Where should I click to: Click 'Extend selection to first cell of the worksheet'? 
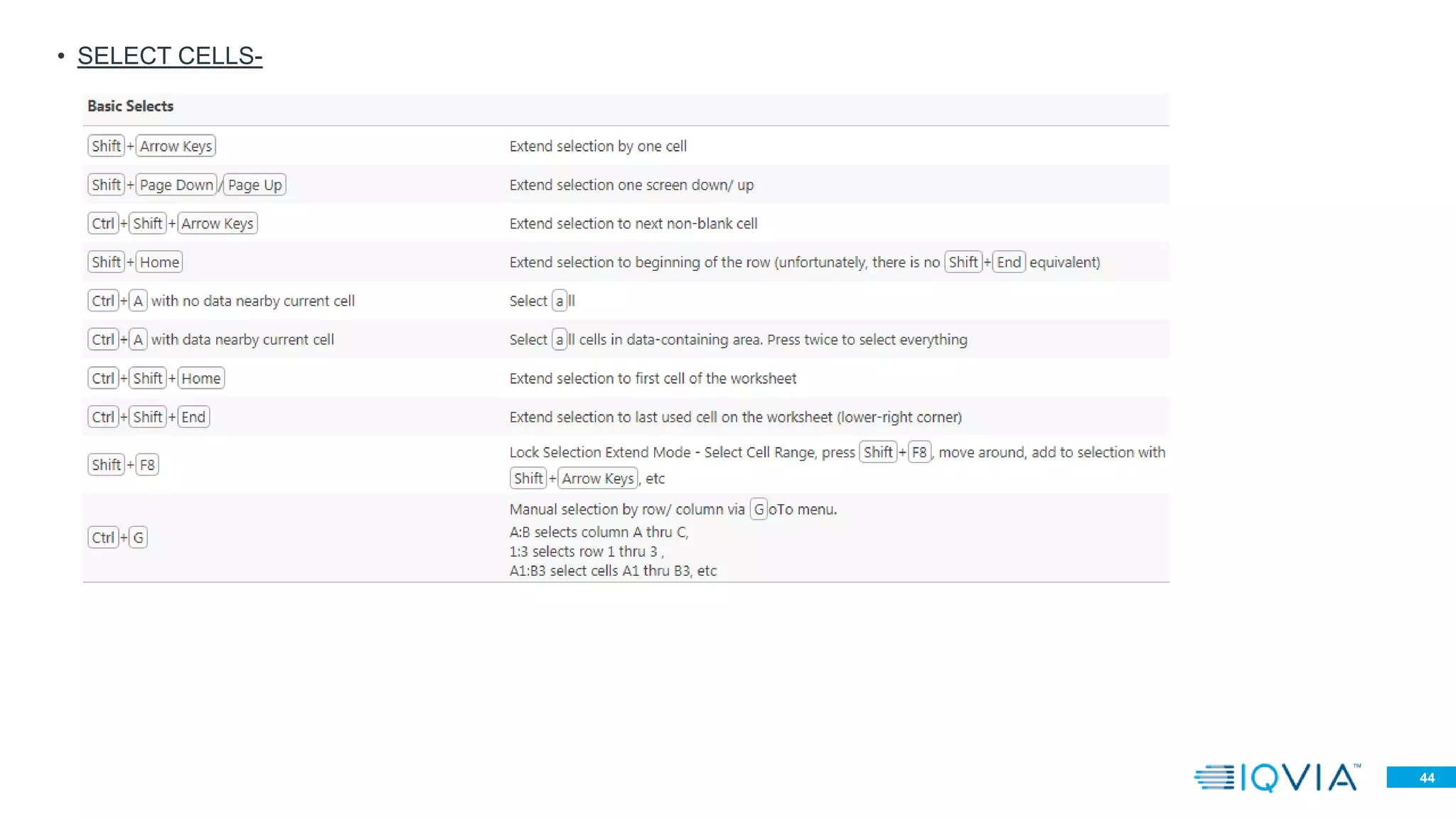click(653, 379)
